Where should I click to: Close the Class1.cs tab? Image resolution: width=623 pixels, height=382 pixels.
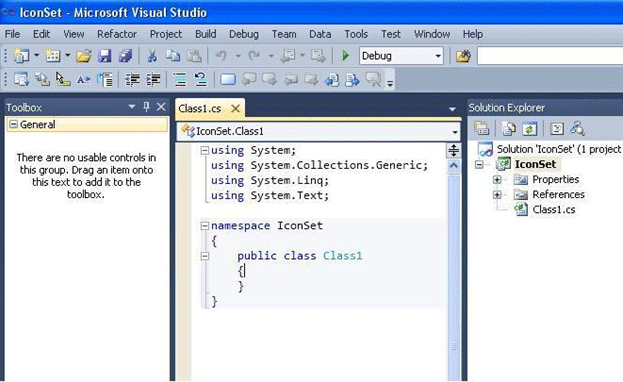[x=235, y=108]
